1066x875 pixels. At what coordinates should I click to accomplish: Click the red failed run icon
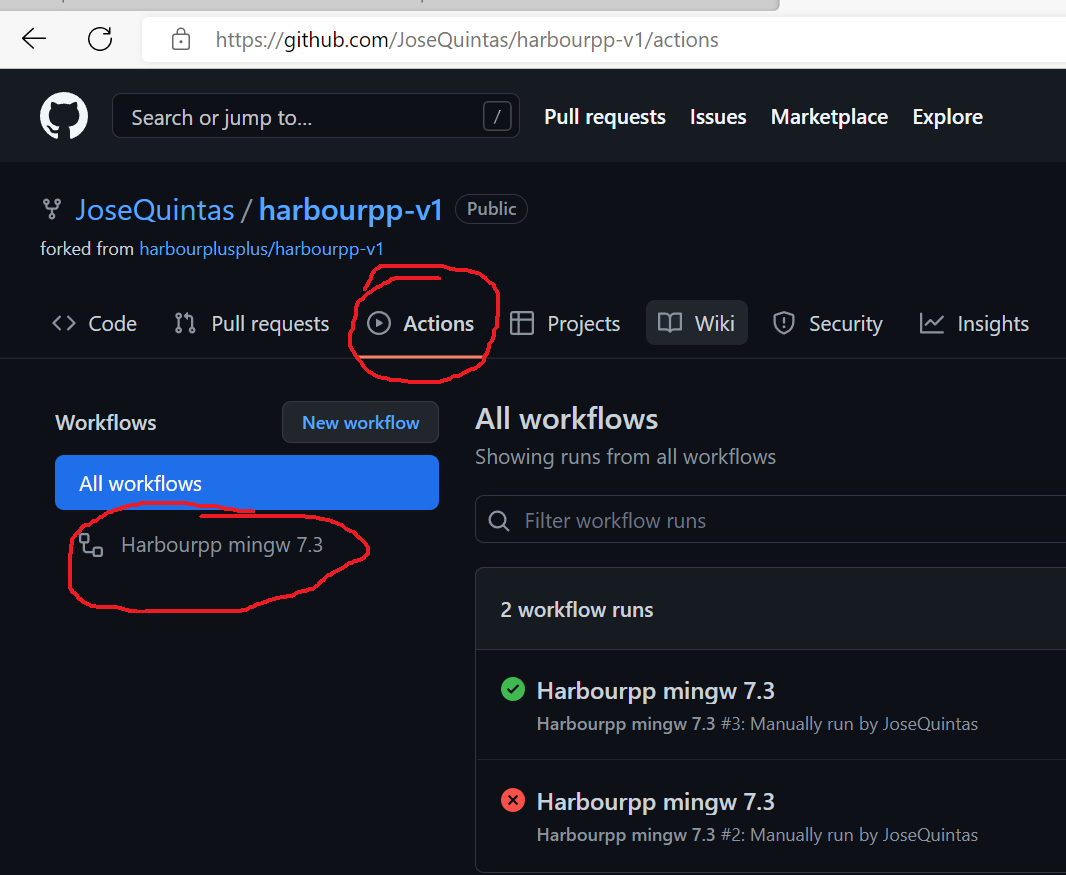pos(512,801)
